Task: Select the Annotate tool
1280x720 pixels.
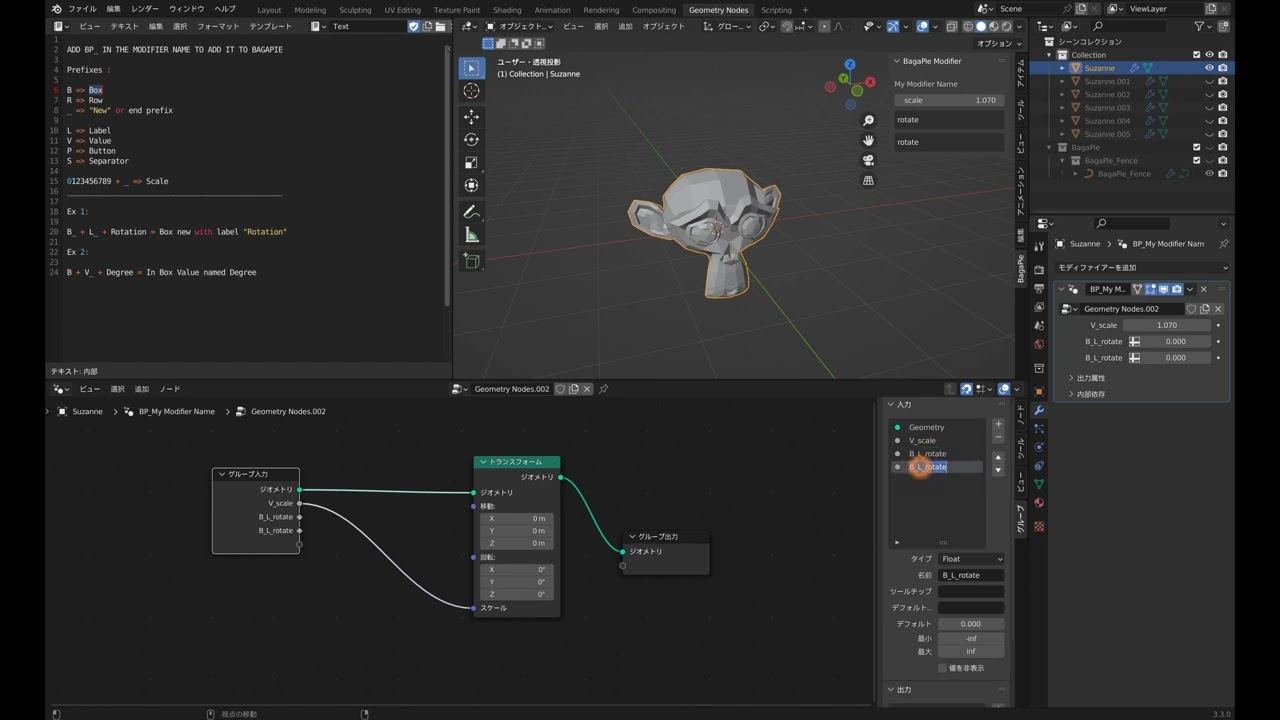Action: click(471, 212)
